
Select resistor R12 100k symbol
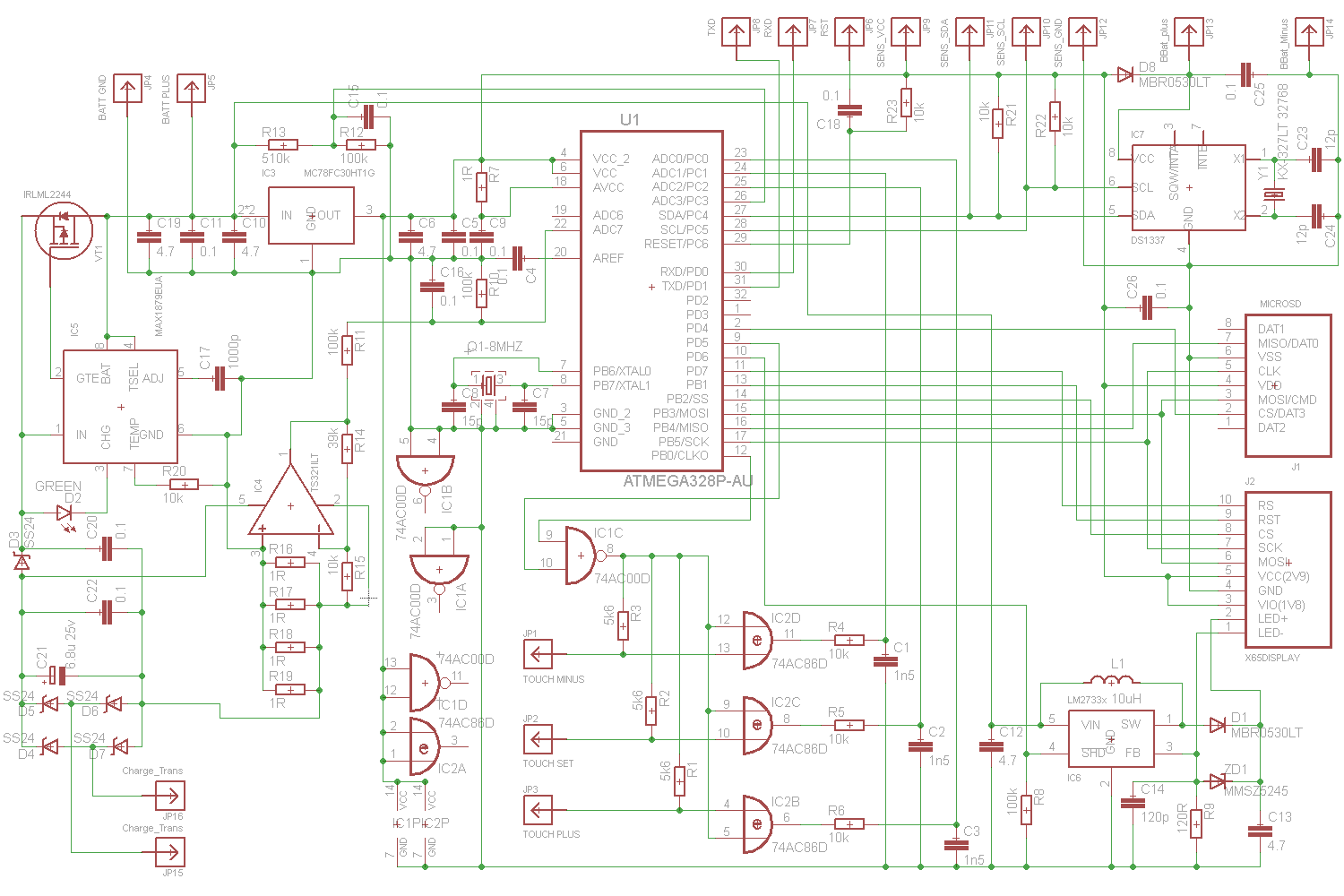[x=361, y=145]
